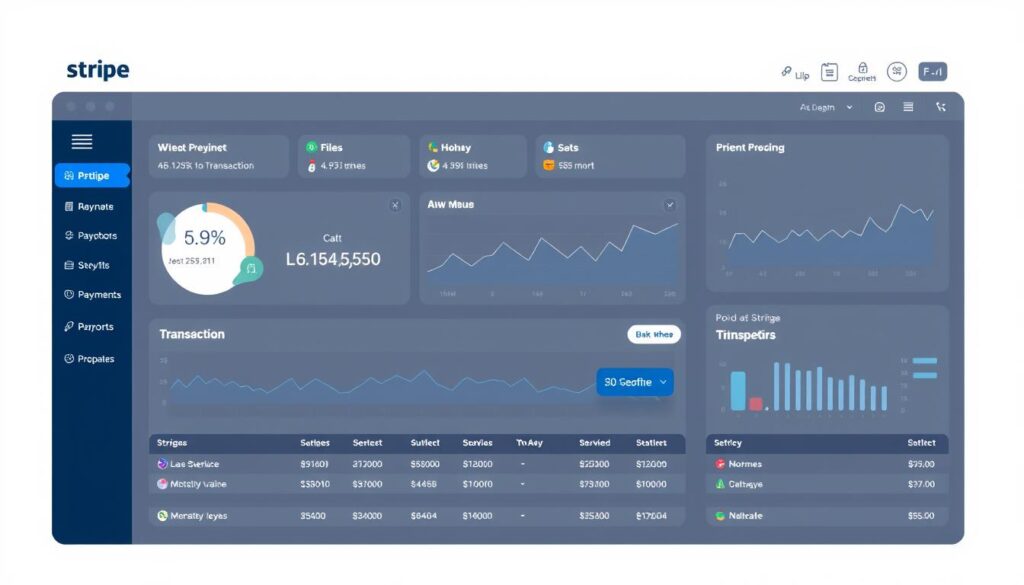The height and width of the screenshot is (585, 1024).
Task: Open the 30 Geofhe dropdown
Action: [x=634, y=382]
